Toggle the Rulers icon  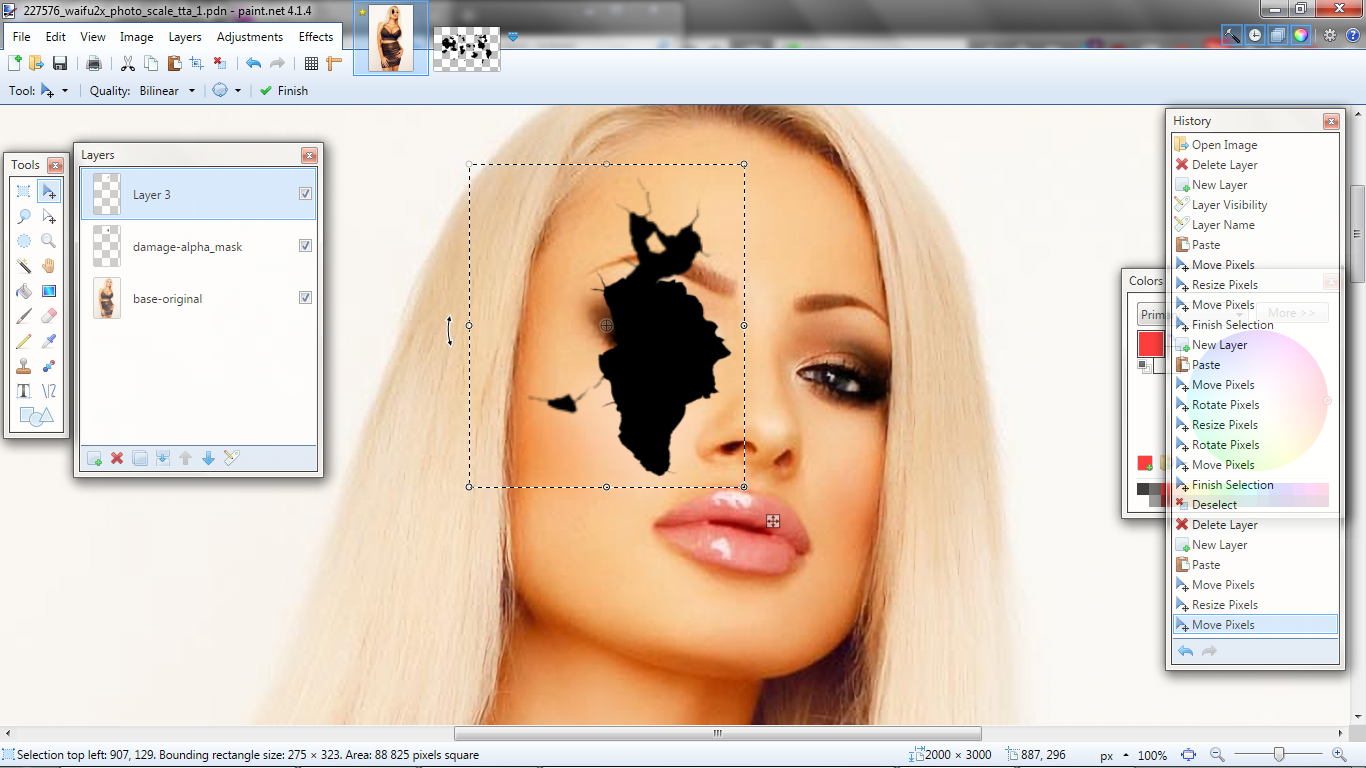pos(334,63)
